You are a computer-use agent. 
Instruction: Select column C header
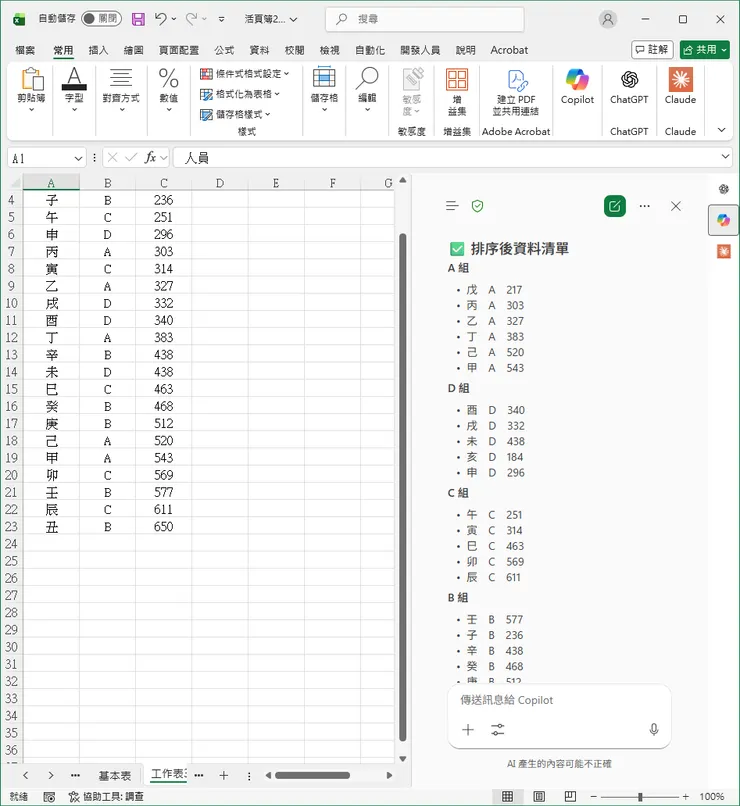(x=163, y=183)
